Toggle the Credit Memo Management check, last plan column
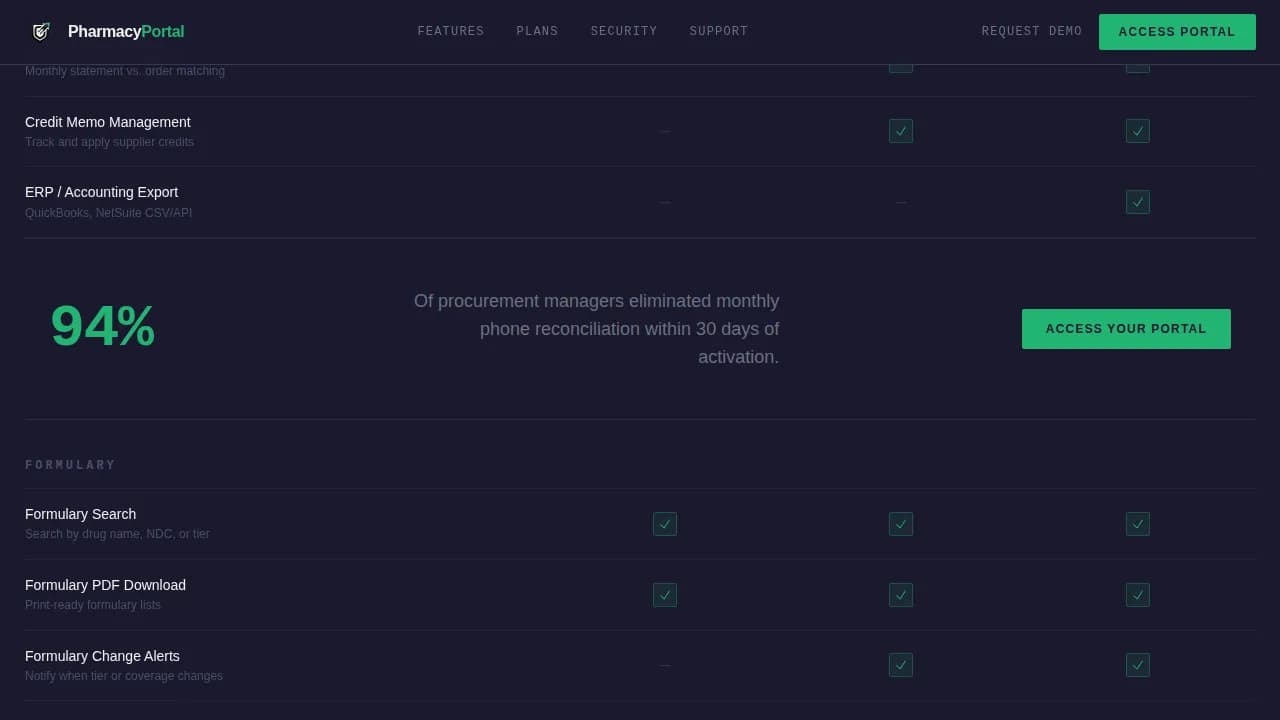Image resolution: width=1280 pixels, height=720 pixels. pos(1137,131)
